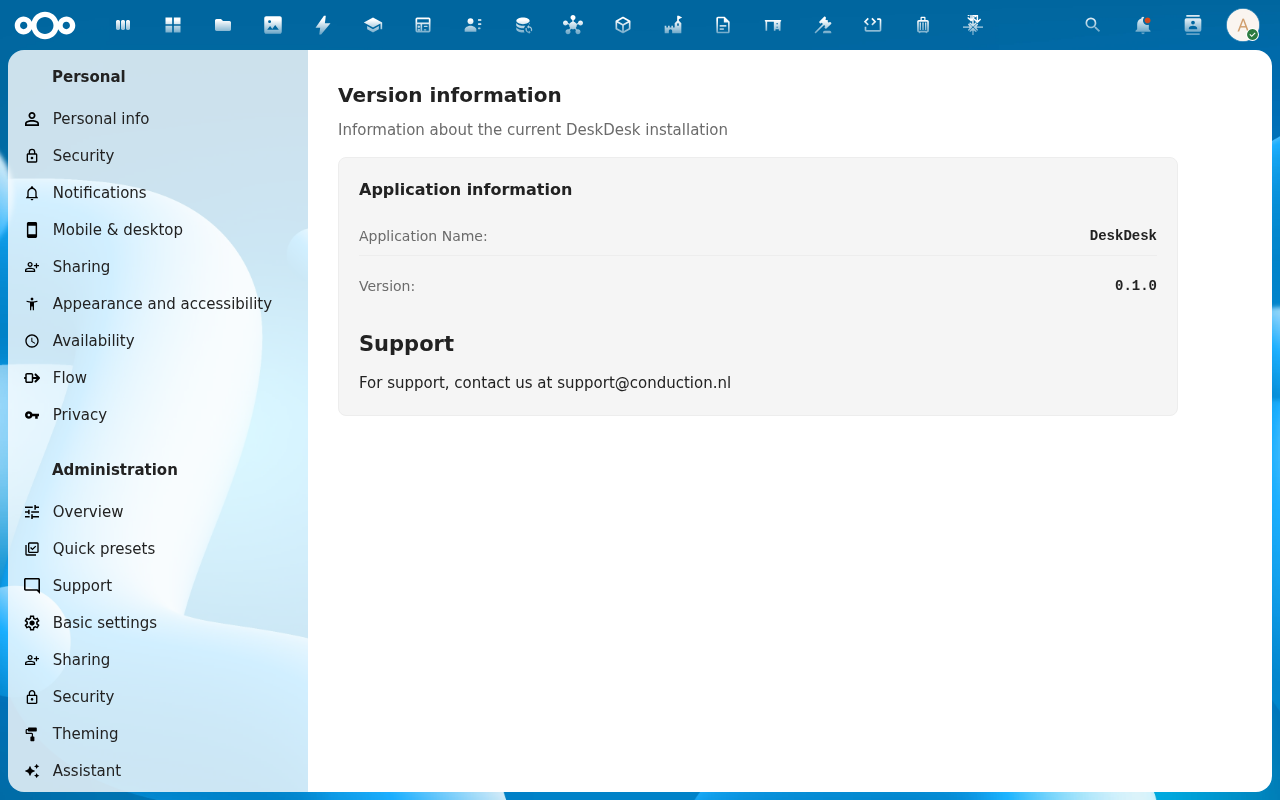Open the Flow settings page
This screenshot has width=1280, height=800.
coord(158,378)
